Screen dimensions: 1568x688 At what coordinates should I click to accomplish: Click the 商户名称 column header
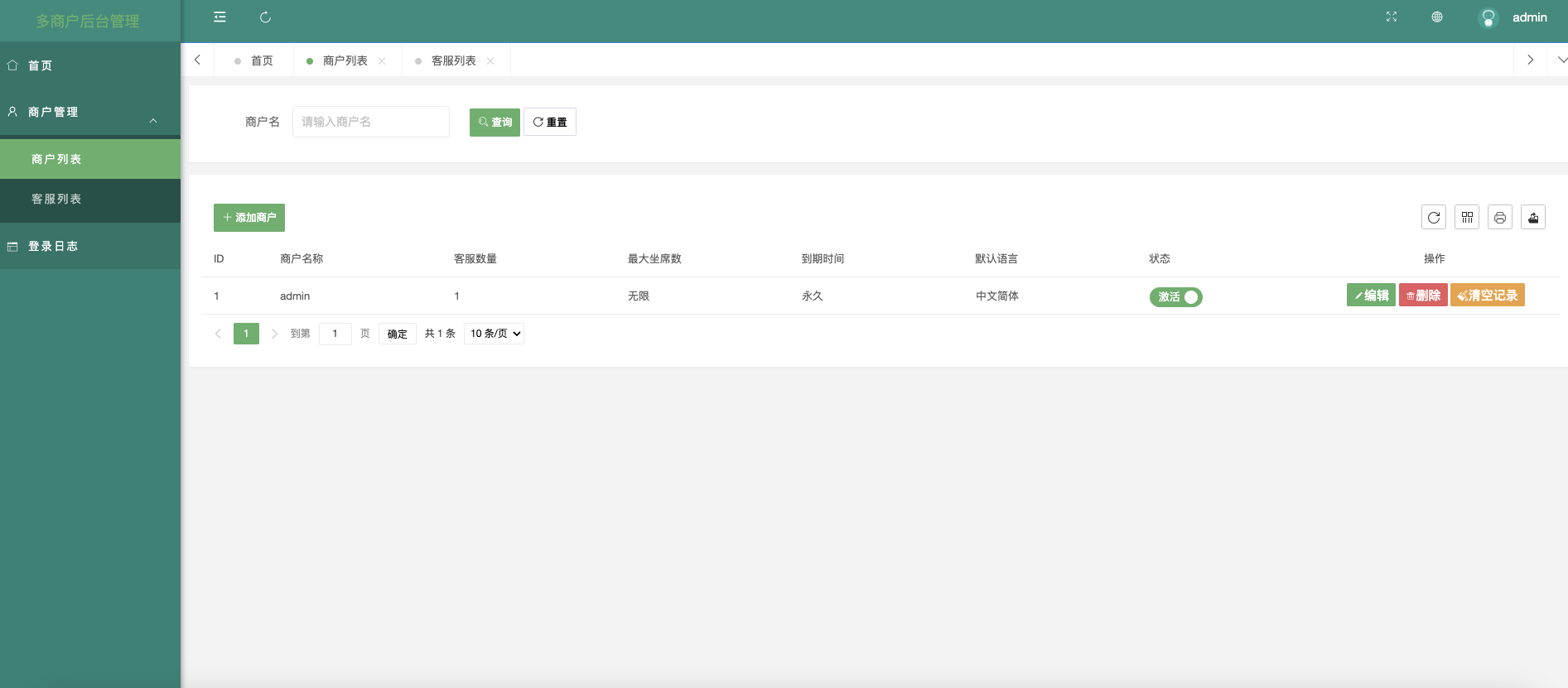[302, 258]
